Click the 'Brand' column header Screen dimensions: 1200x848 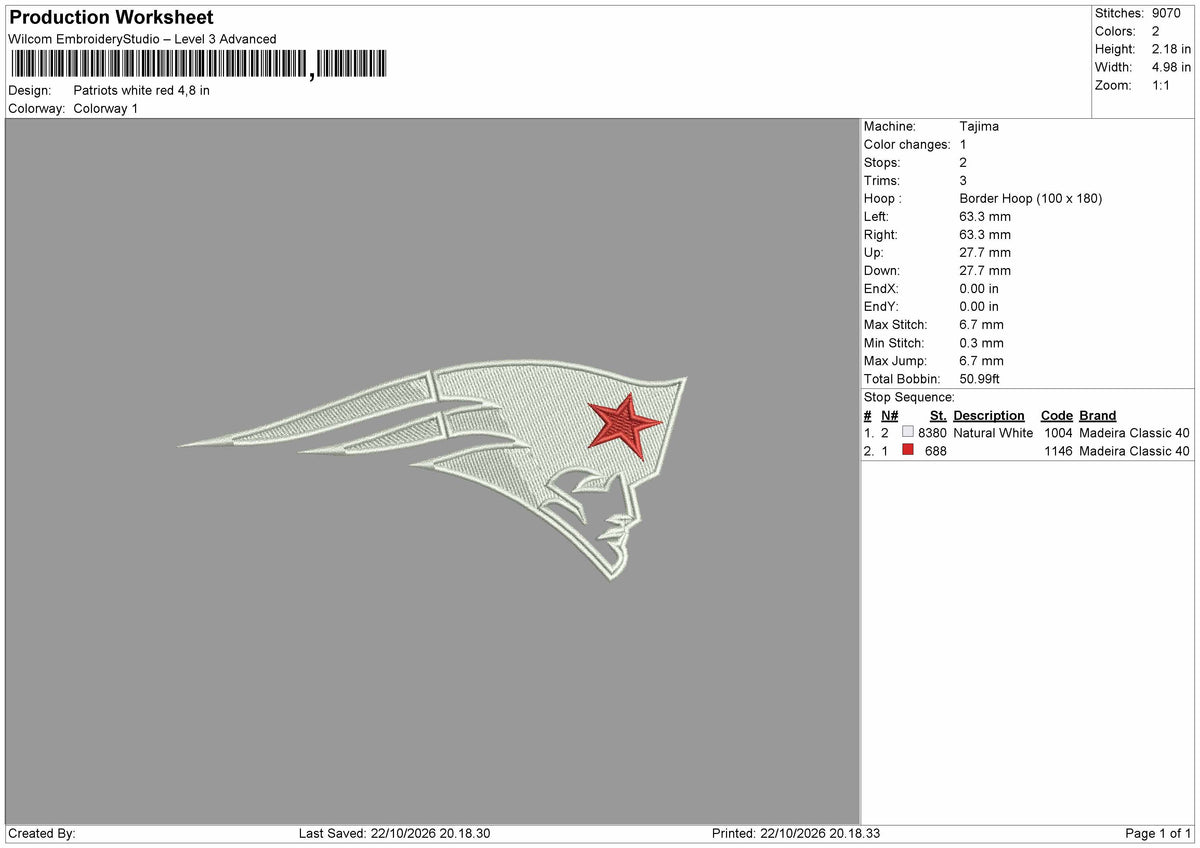pos(1098,415)
